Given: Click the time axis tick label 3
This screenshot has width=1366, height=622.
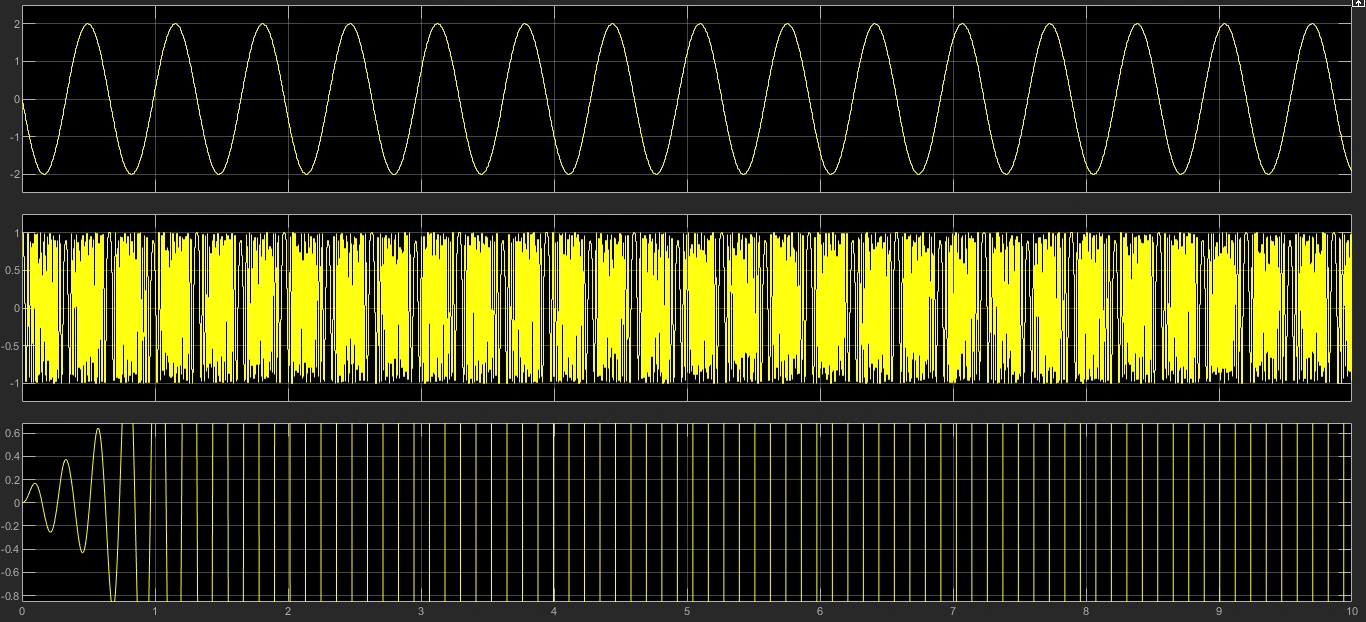Looking at the screenshot, I should [421, 610].
